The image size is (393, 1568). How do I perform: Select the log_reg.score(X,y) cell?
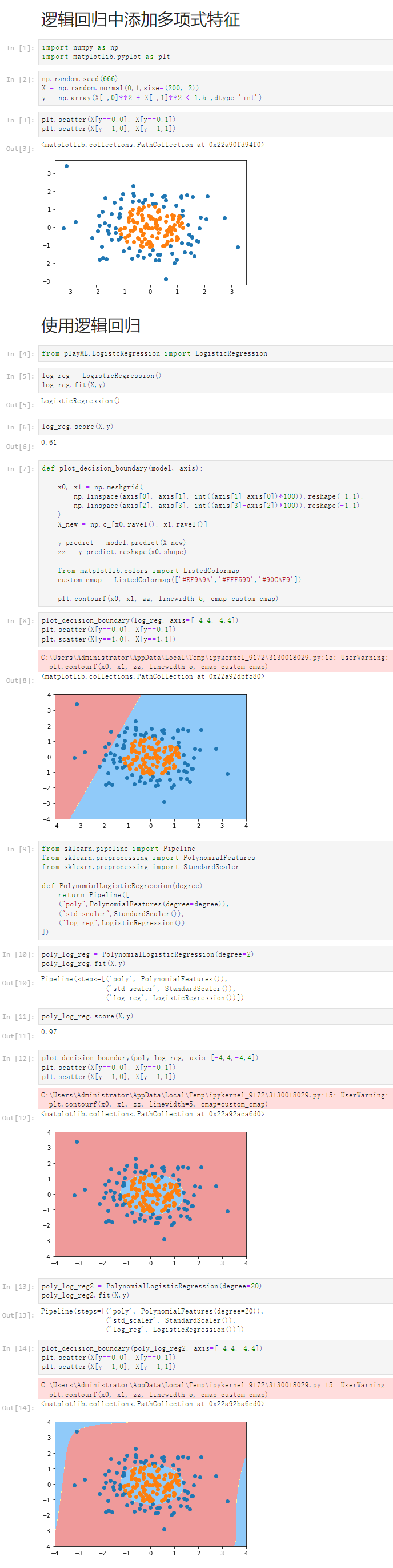coord(215,427)
